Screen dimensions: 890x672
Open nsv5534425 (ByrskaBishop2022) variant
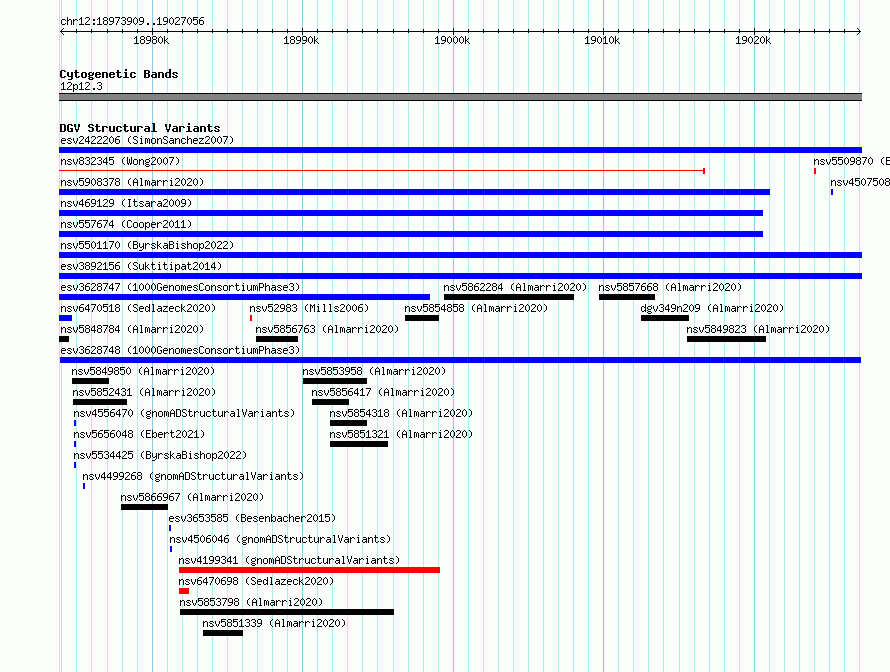(161, 455)
